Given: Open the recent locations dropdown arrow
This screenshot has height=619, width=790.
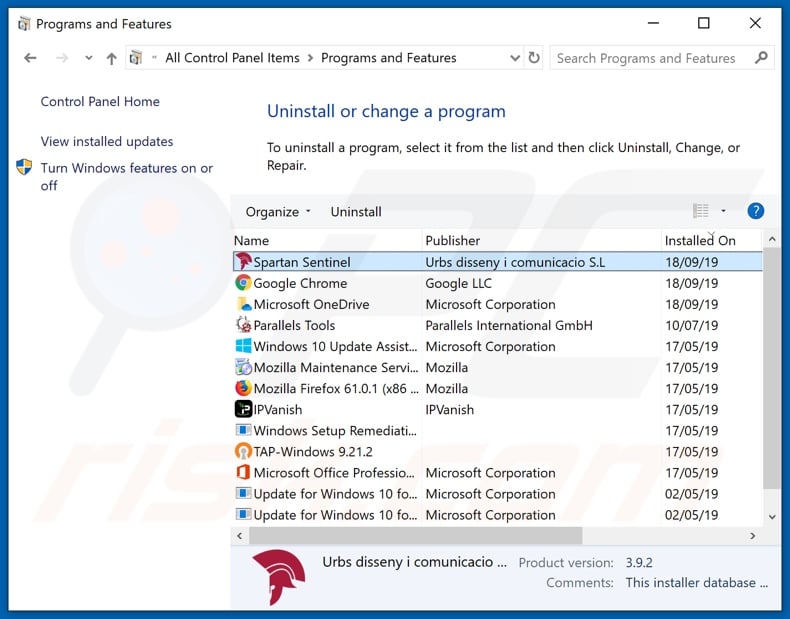Looking at the screenshot, I should point(89,58).
